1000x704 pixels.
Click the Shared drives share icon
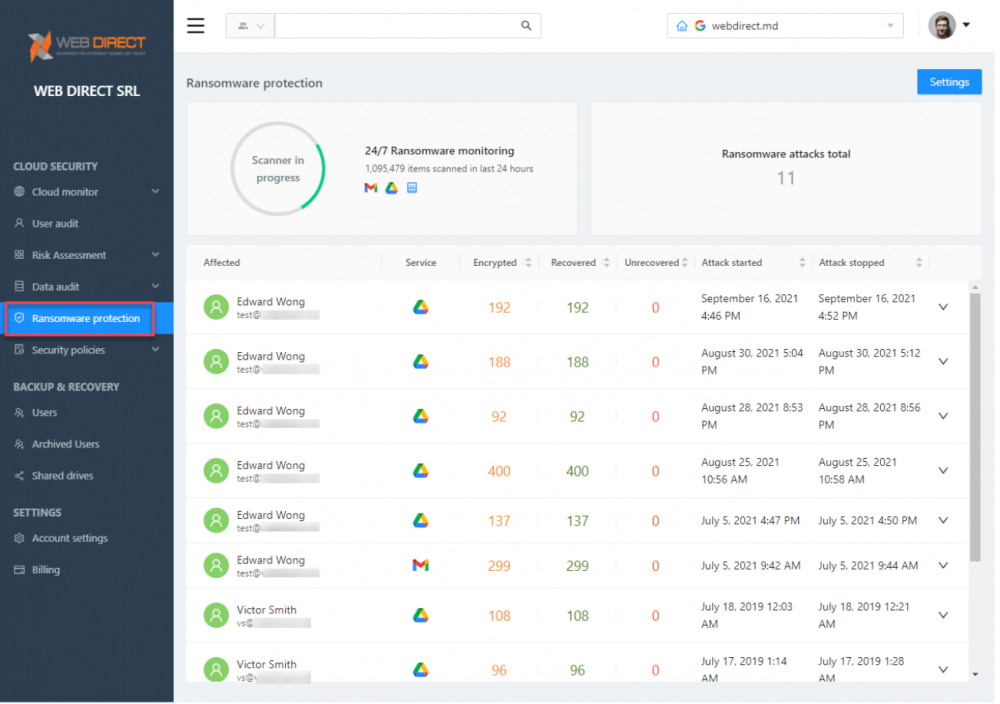pyautogui.click(x=19, y=476)
